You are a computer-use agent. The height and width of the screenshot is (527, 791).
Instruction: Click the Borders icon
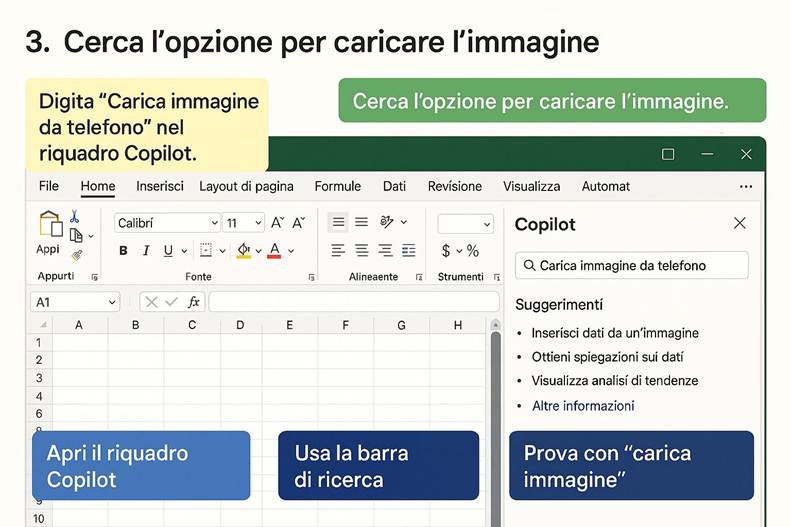click(206, 250)
